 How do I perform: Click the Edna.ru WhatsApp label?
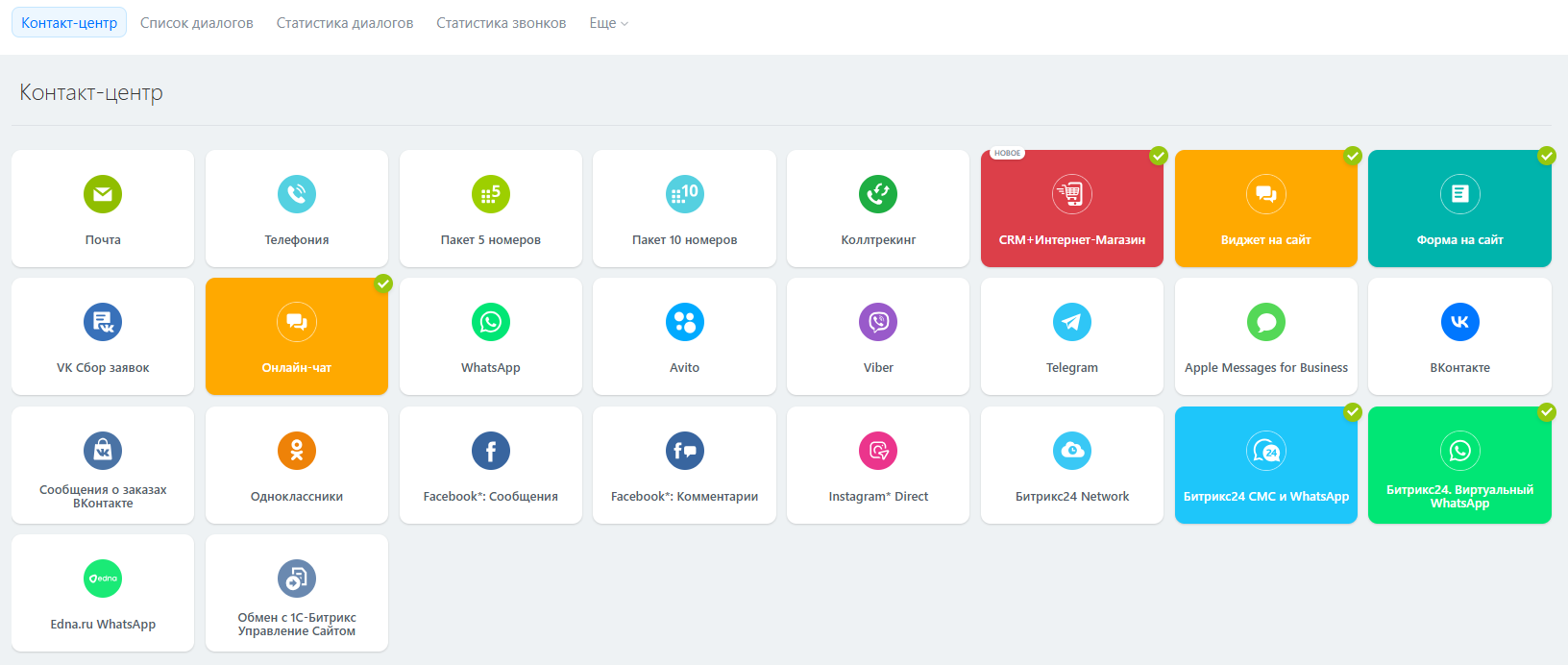pos(103,625)
